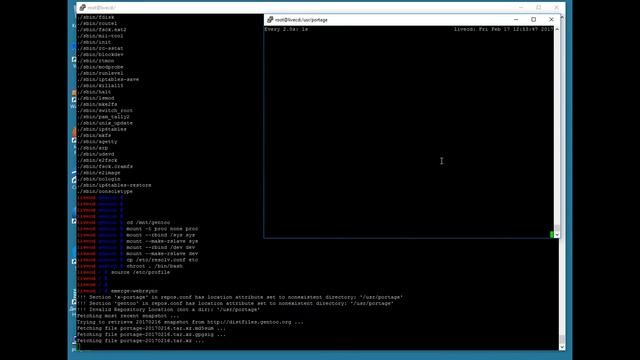Click the scrollbar thumb of the background terminal window
This screenshot has width=640, height=360.
click(562, 339)
